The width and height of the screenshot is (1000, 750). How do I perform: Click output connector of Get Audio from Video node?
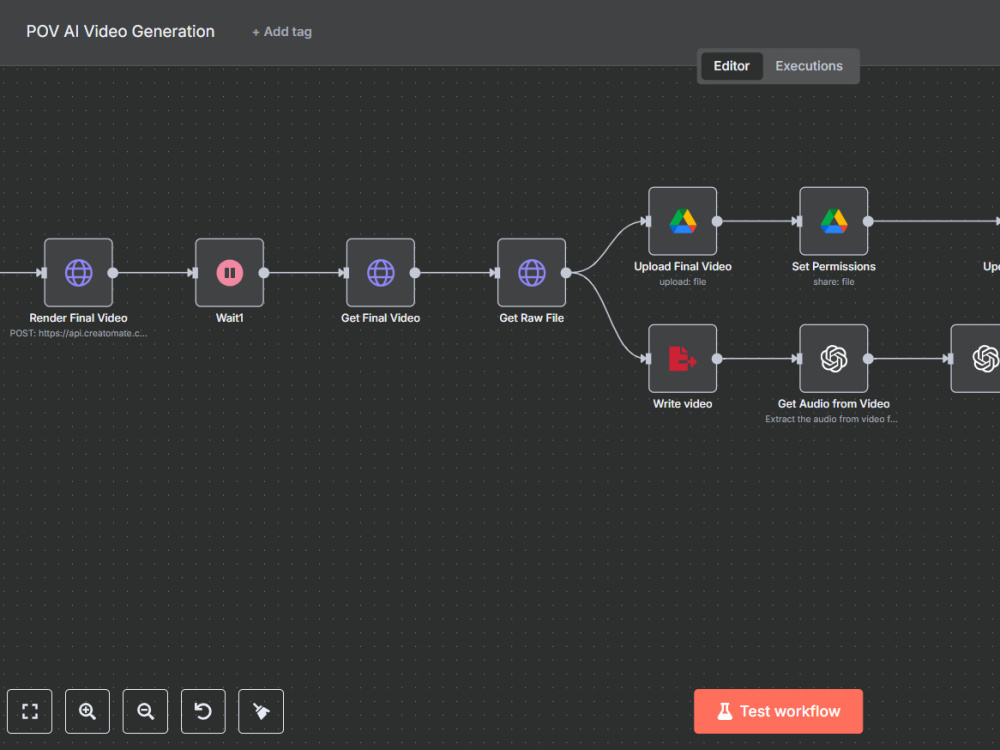[868, 358]
